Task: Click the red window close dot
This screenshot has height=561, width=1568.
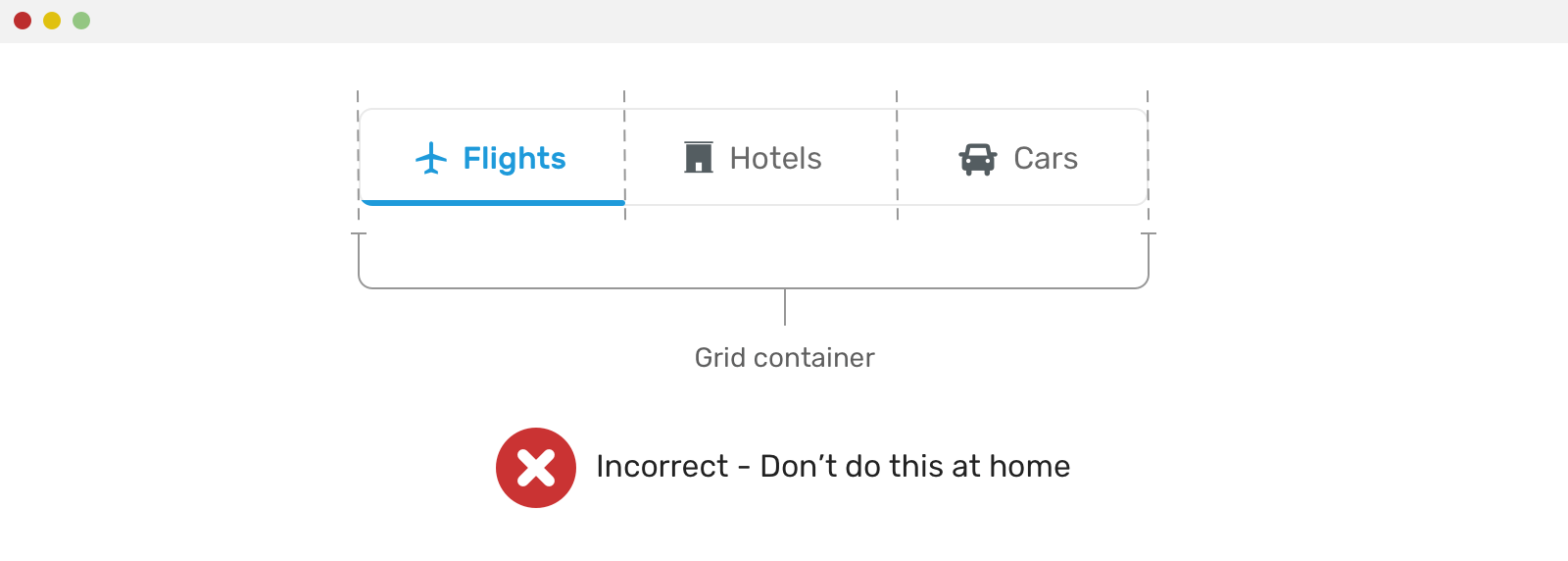Action: (23, 21)
